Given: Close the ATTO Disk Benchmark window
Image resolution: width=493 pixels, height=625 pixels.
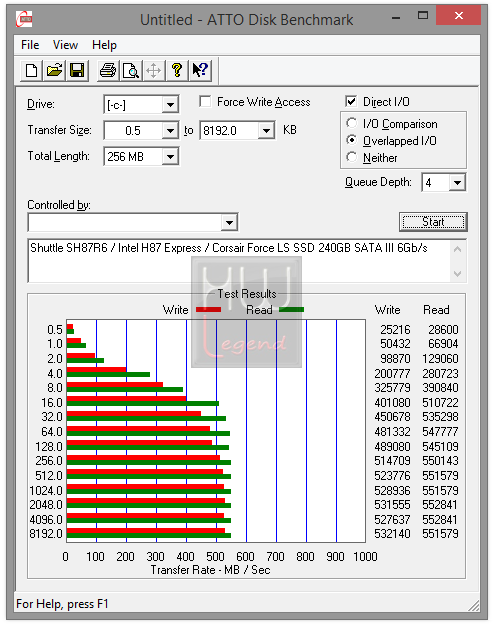Looking at the screenshot, I should [x=458, y=16].
